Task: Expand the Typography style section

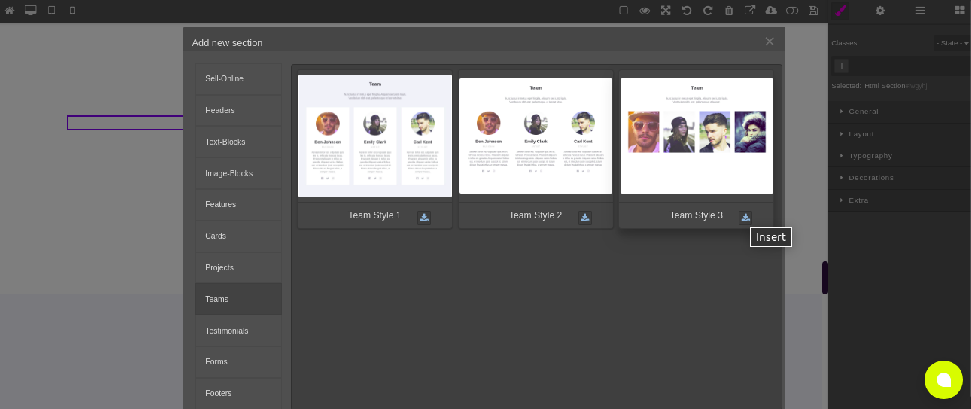Action: (899, 156)
